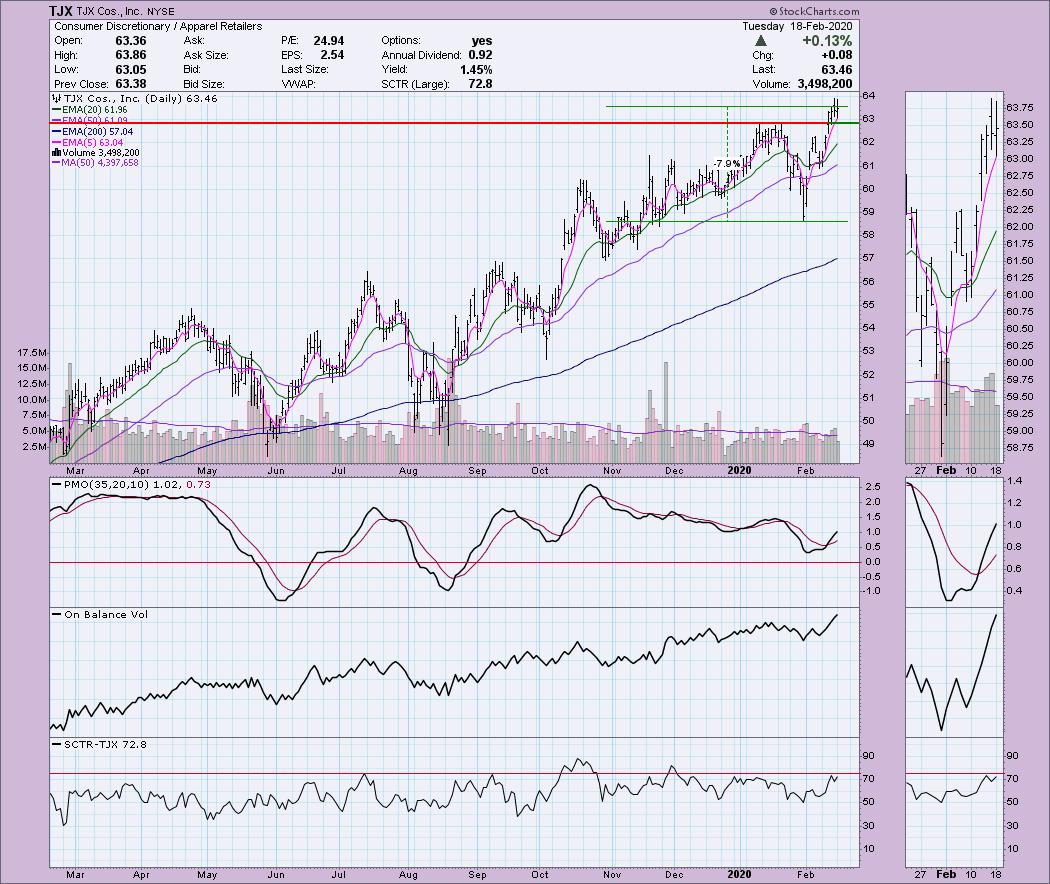Click the +0.13% percent change value
Screen dimensions: 1050x884
tap(828, 41)
